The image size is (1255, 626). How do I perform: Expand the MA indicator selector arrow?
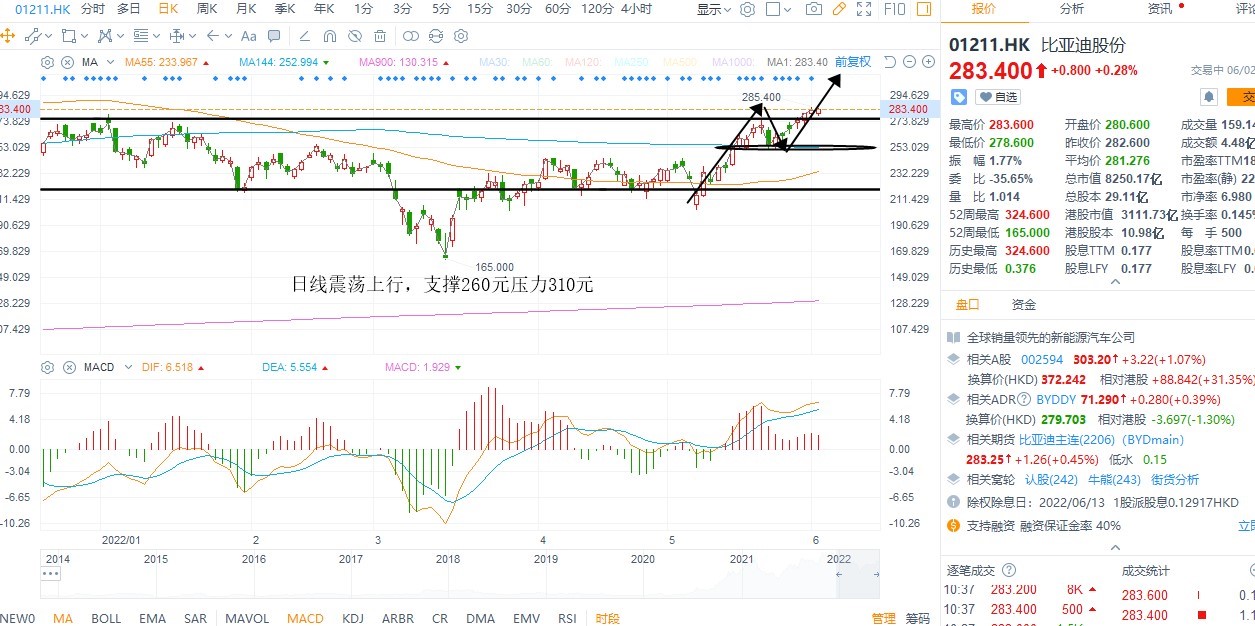coord(111,62)
